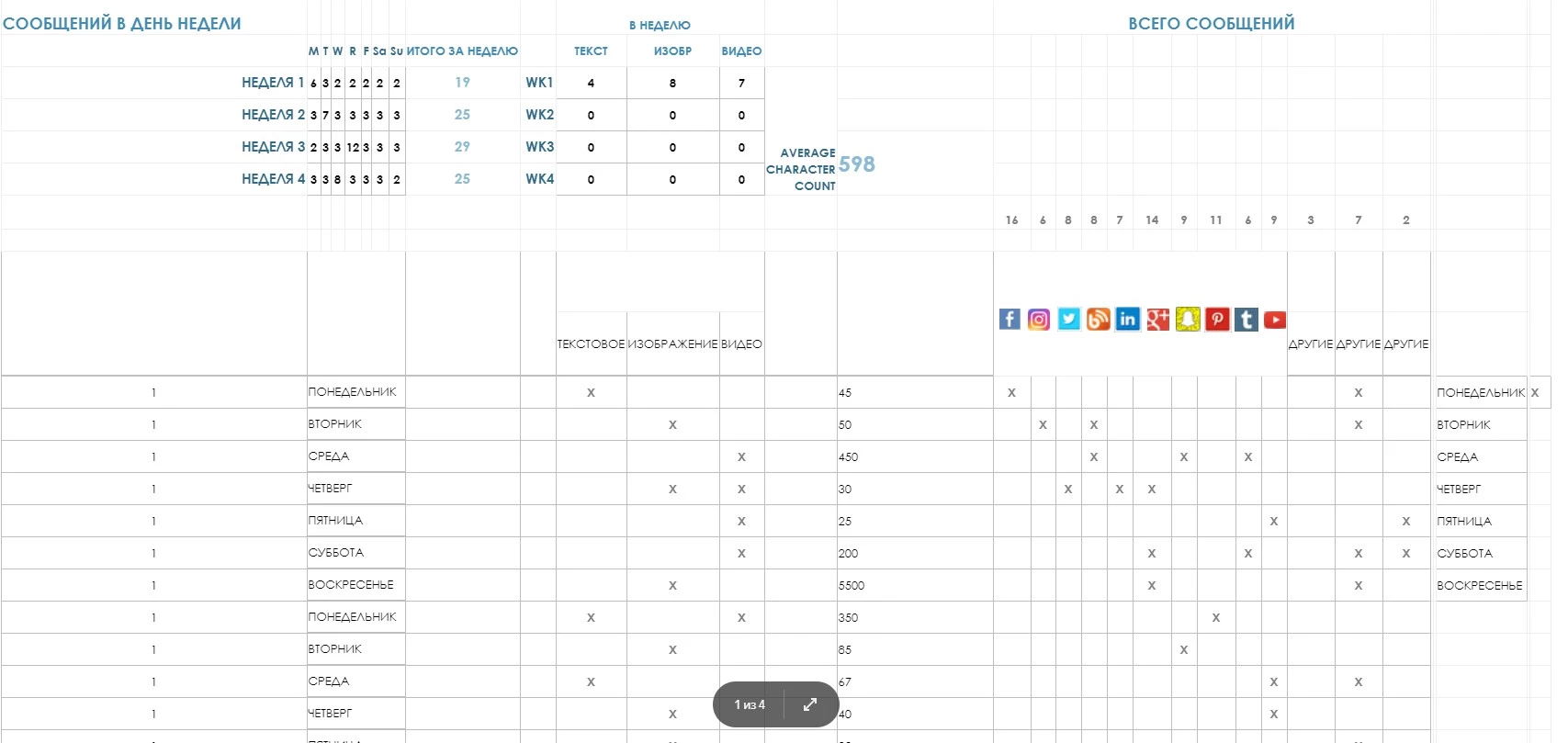Select the ИЗОБРАЖЕНИЕ column header cell
The image size is (1568, 743).
tap(672, 344)
